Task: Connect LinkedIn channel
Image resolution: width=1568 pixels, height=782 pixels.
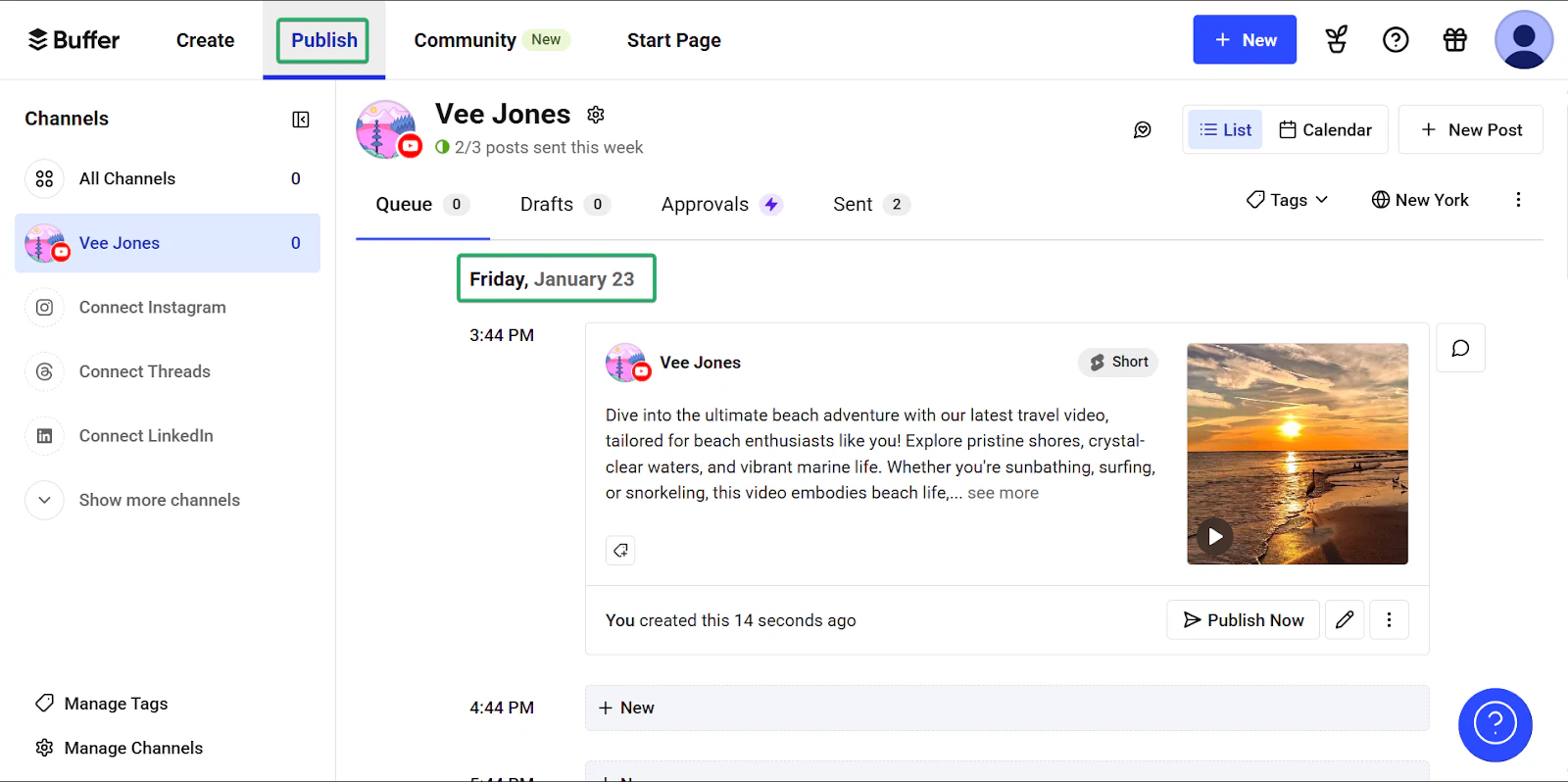Action: [x=168, y=436]
